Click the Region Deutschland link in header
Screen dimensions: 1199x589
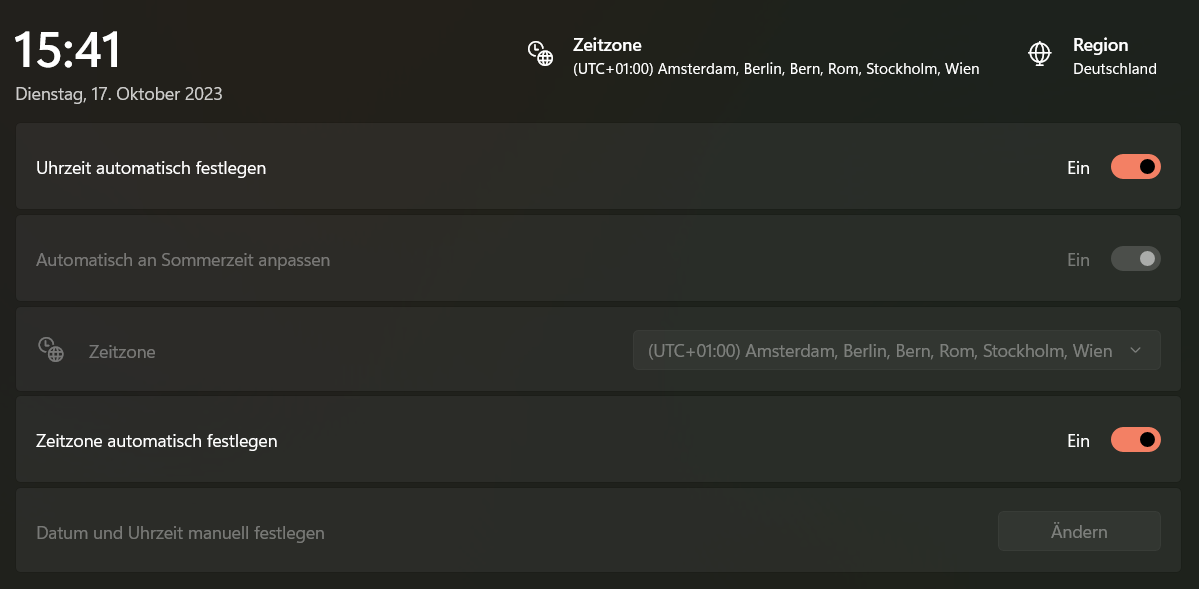1114,58
